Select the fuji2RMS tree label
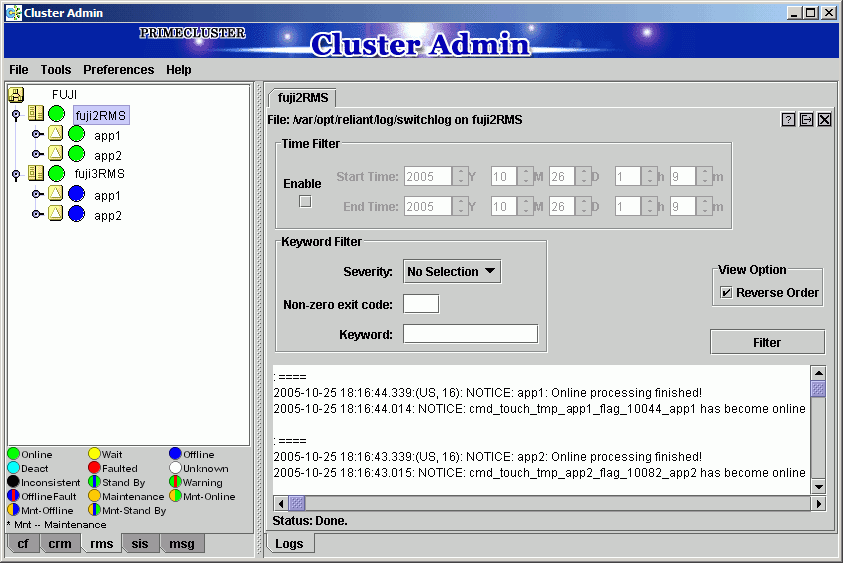843x563 pixels. [x=101, y=116]
